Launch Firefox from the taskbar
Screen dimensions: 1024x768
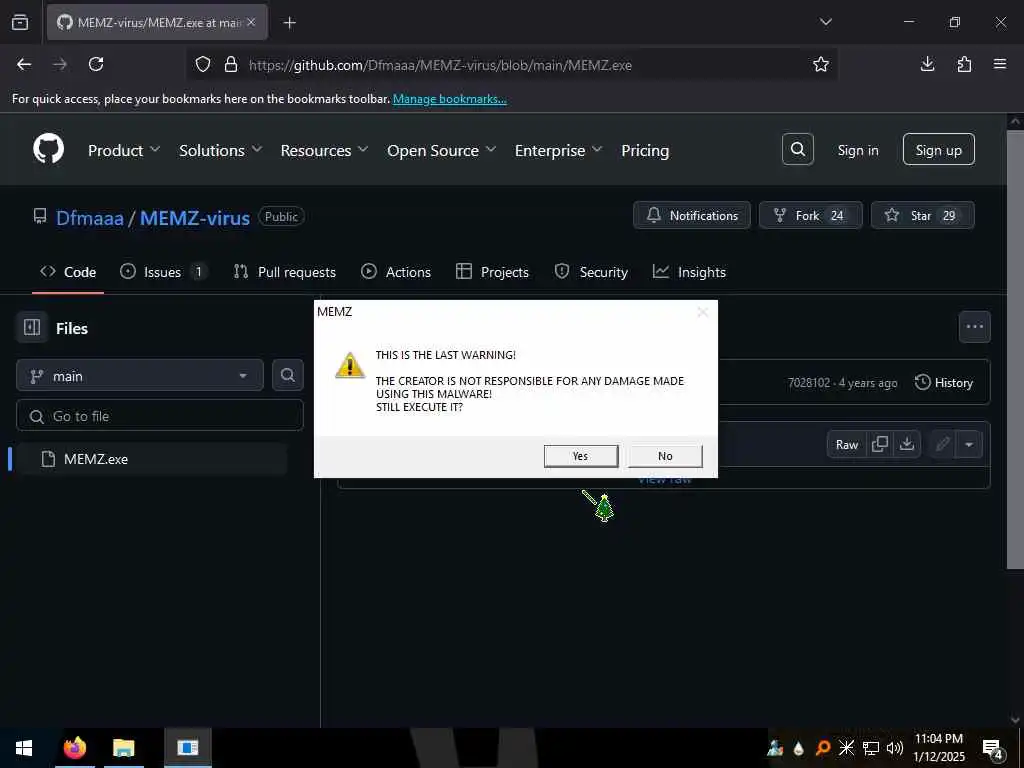pyautogui.click(x=74, y=748)
